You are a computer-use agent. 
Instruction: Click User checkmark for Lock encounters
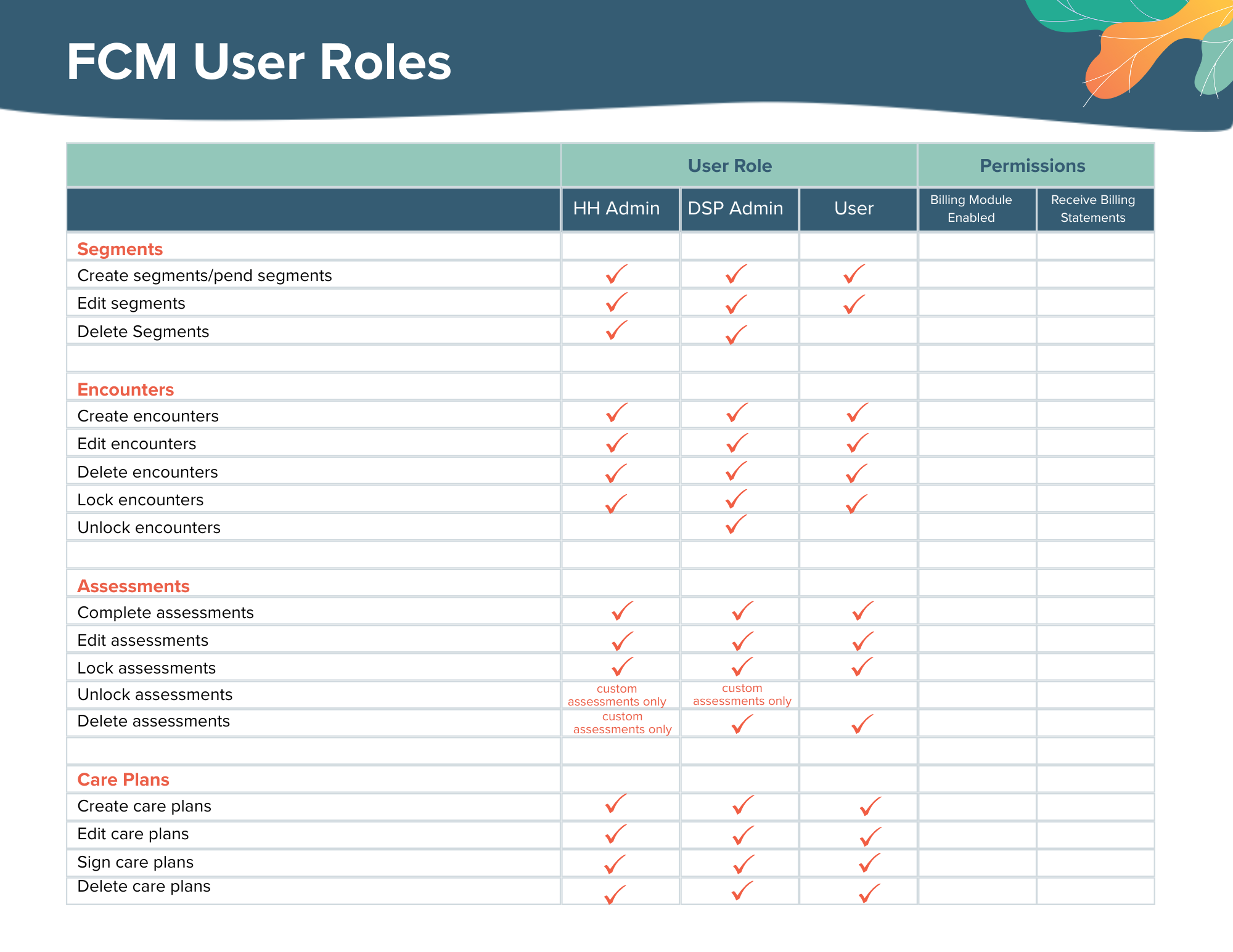(857, 503)
